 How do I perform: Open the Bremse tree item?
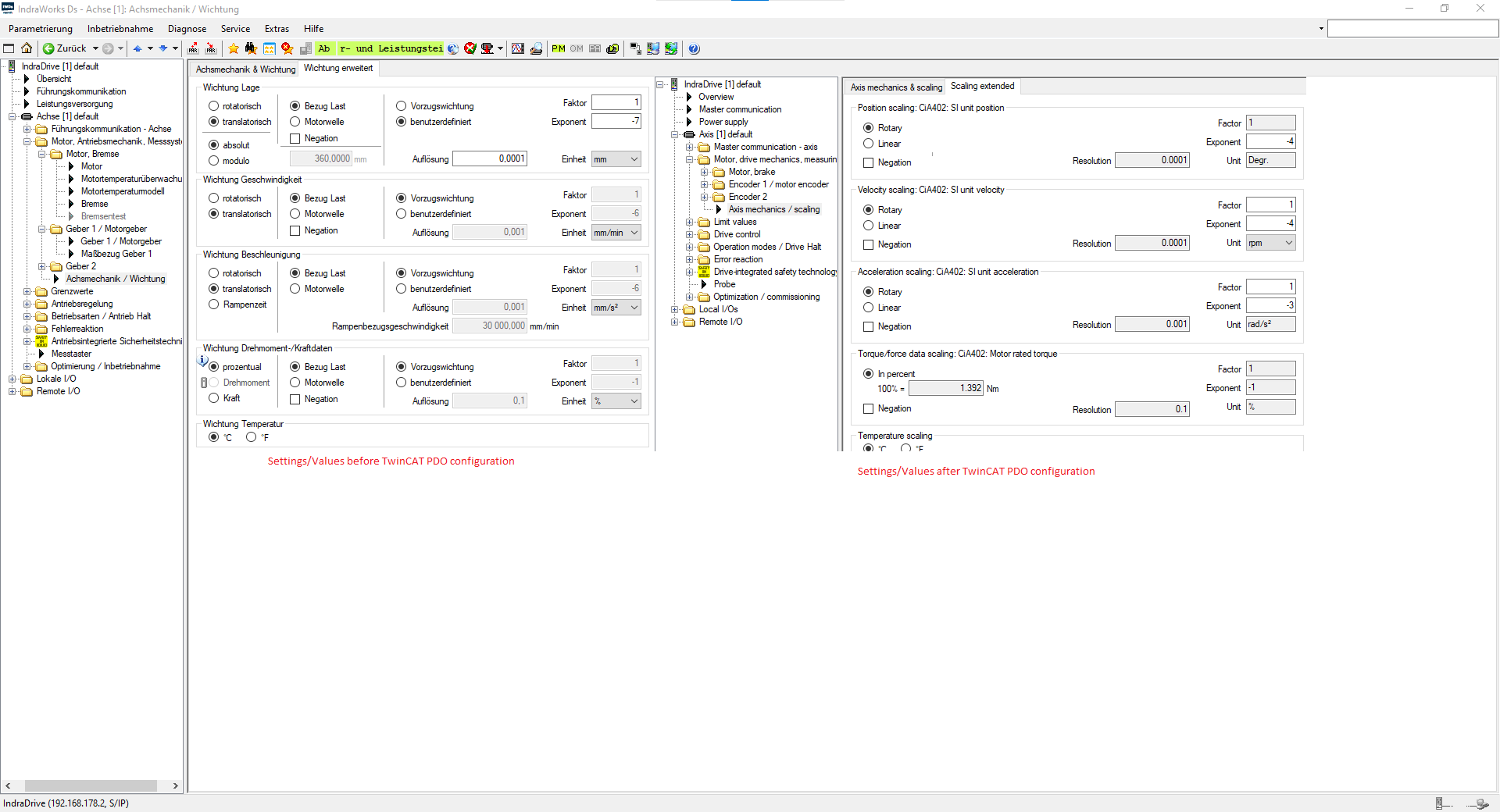pyautogui.click(x=95, y=204)
